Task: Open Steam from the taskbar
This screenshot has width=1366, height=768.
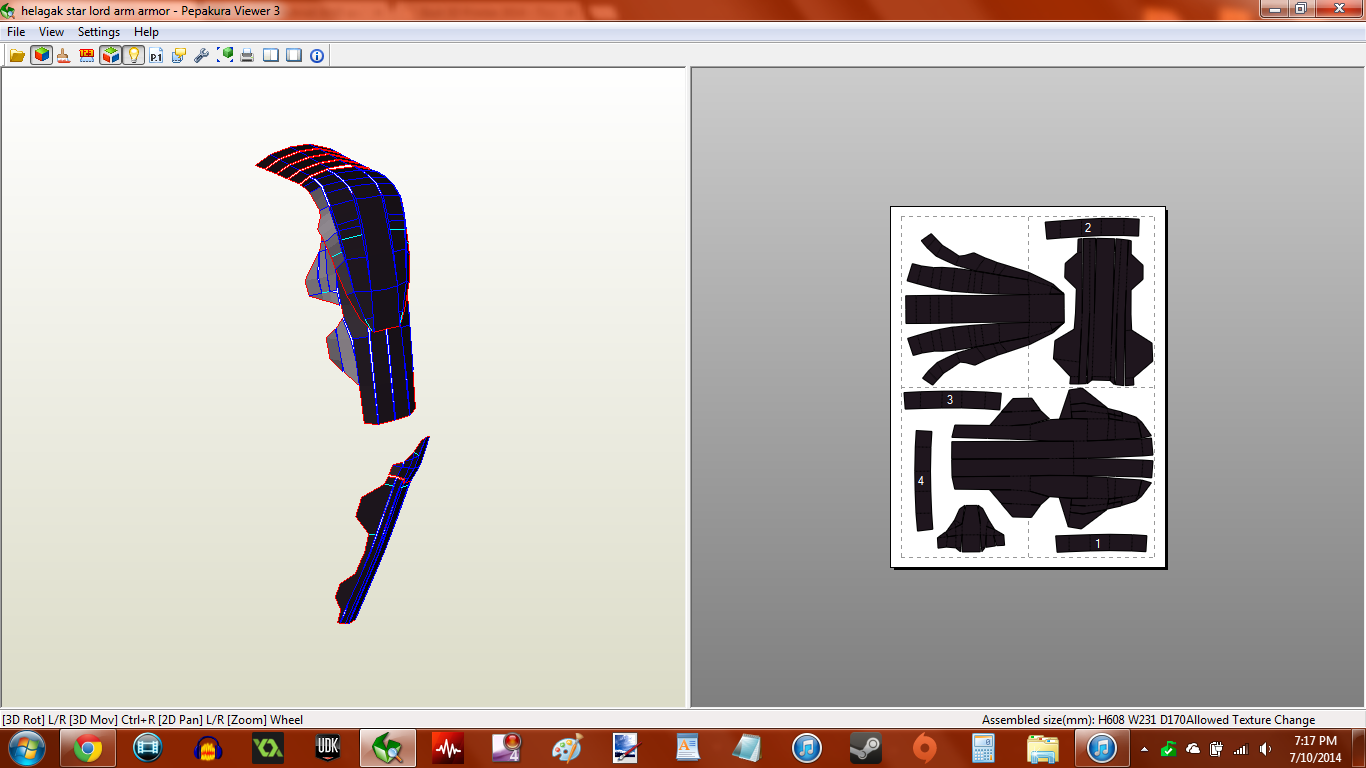Action: [x=865, y=748]
